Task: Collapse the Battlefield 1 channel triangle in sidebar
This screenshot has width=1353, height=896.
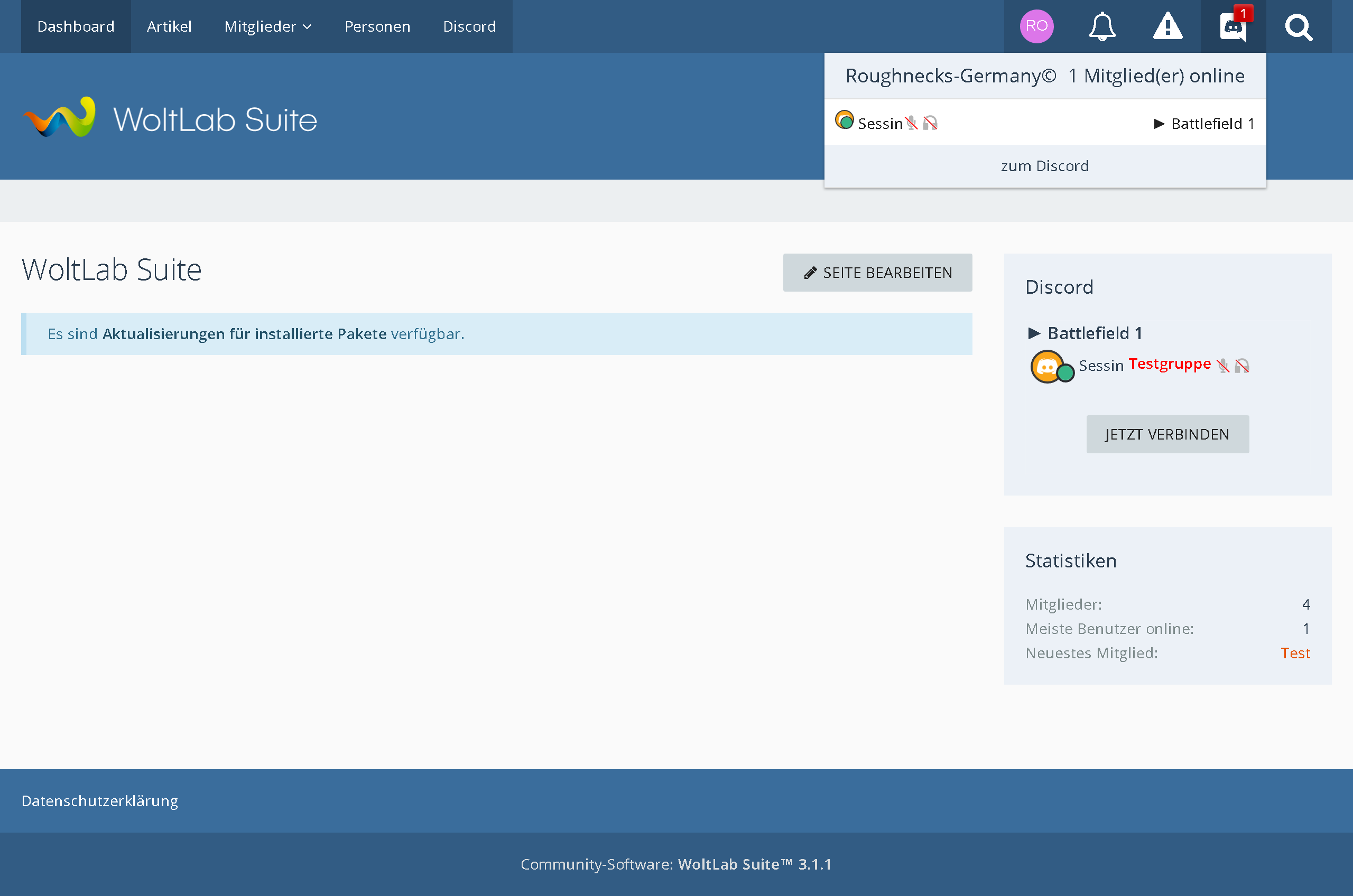Action: (1033, 333)
